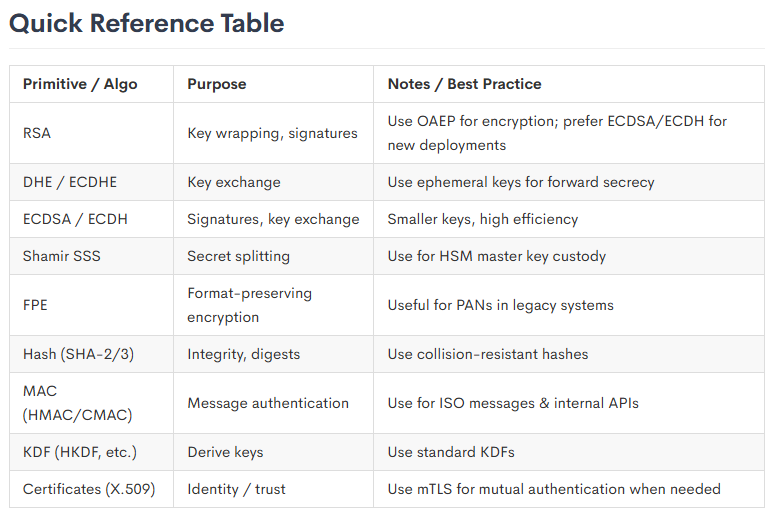The height and width of the screenshot is (515, 778).
Task: Click the forward secrecy note
Action: click(x=521, y=182)
